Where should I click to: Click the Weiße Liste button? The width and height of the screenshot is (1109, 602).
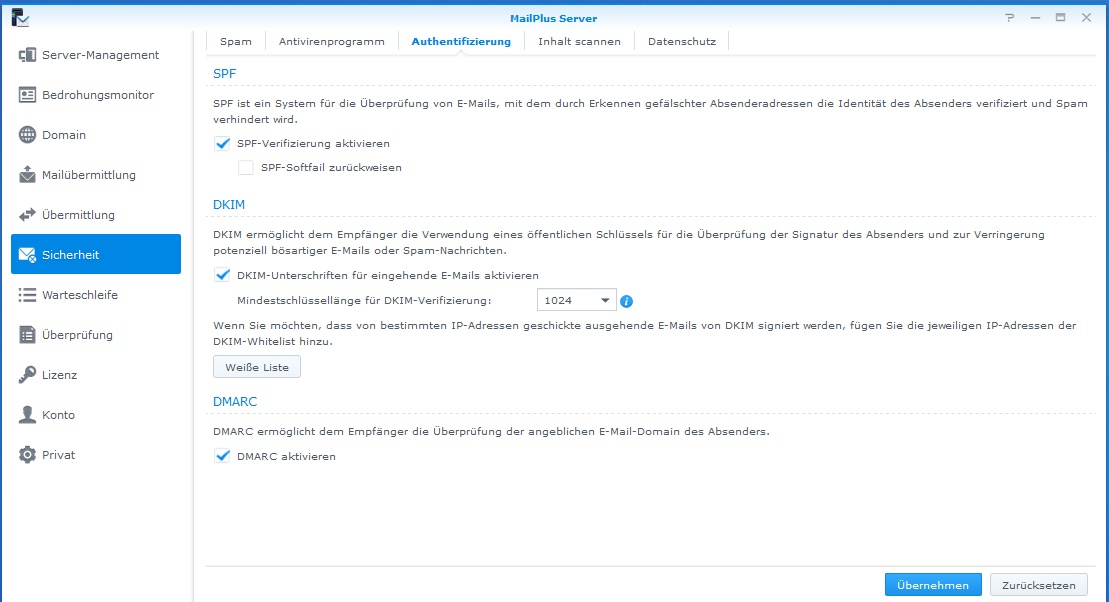coord(257,367)
